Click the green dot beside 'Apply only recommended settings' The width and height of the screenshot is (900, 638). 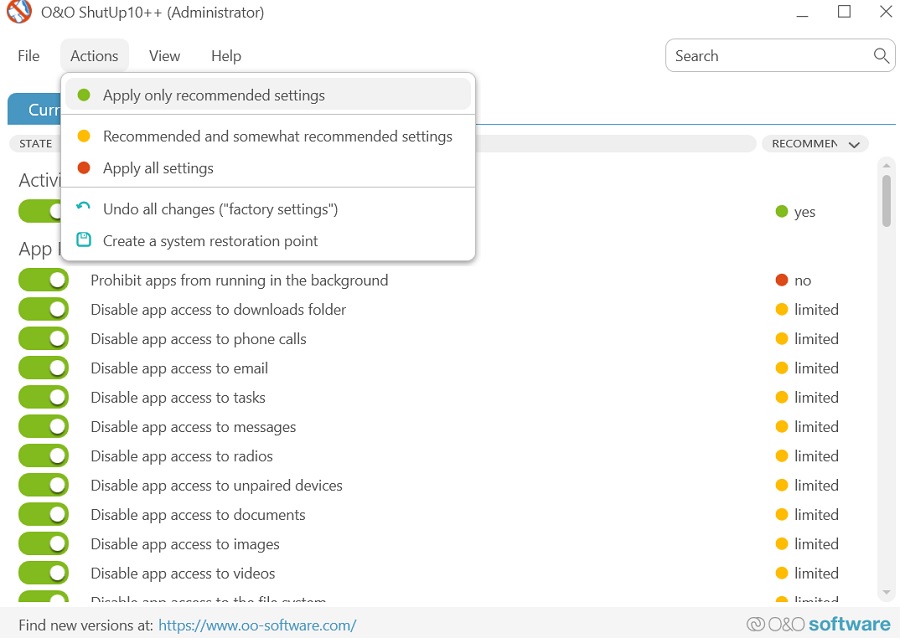pos(83,95)
